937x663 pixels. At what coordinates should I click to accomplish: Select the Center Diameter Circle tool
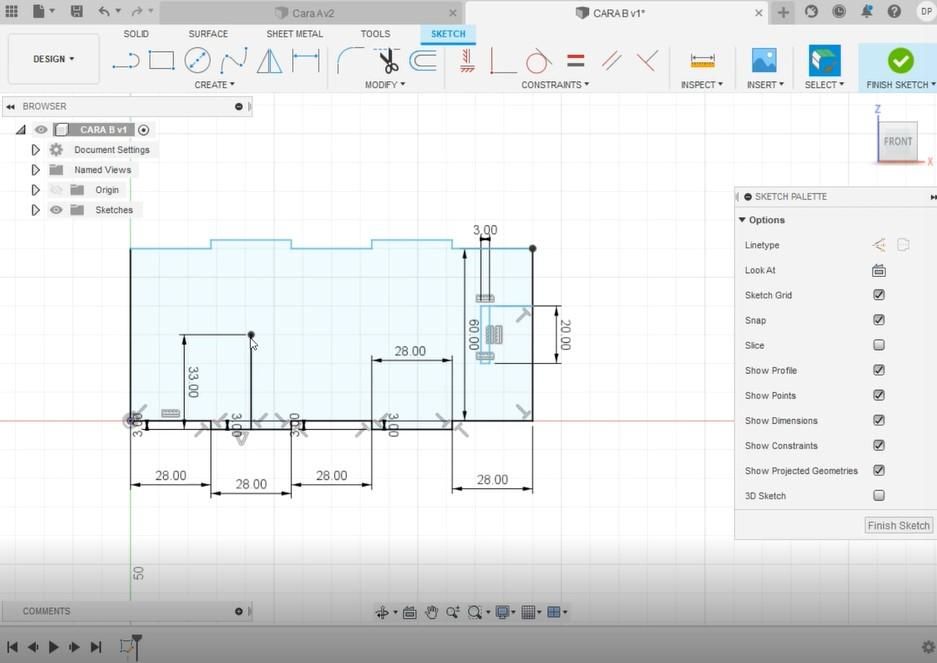click(197, 60)
